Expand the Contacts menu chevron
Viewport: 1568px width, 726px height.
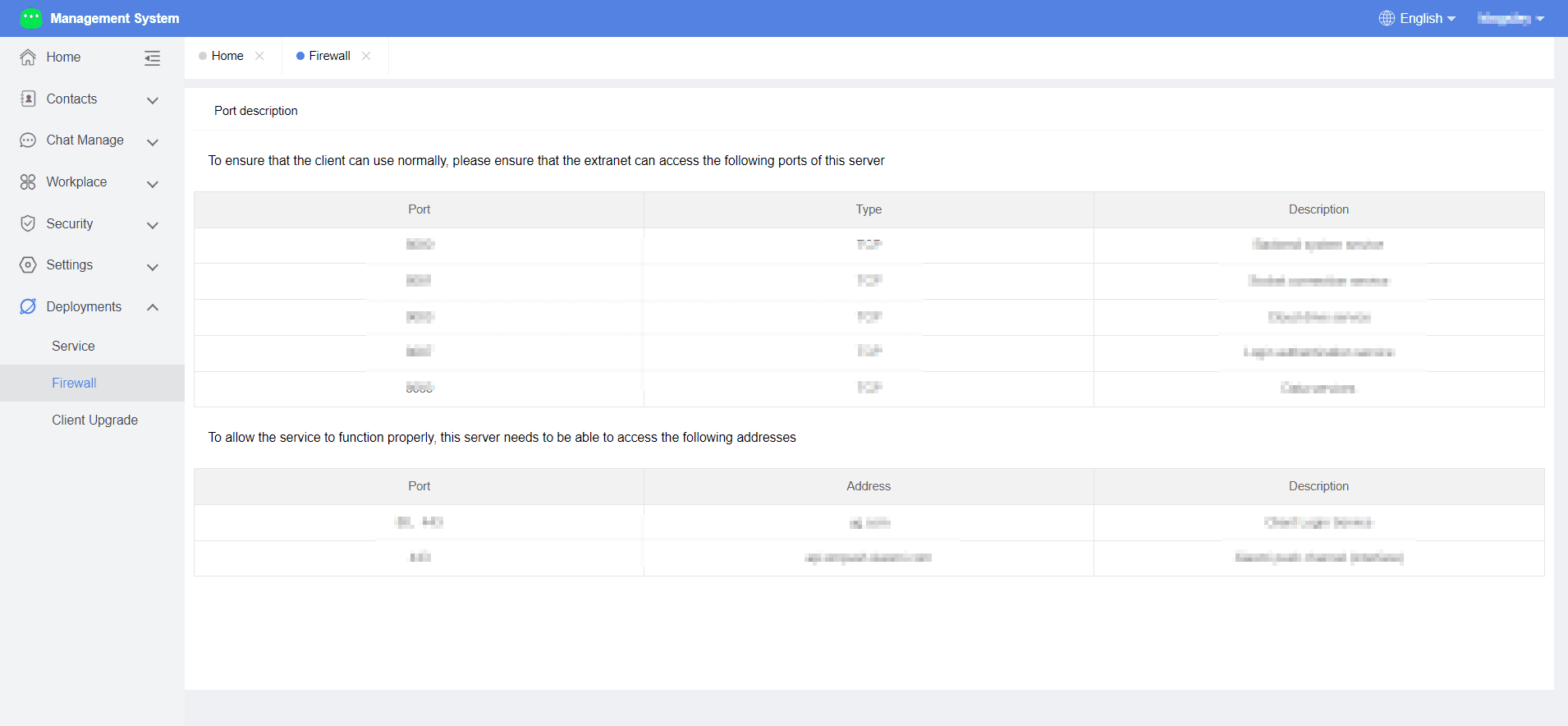pyautogui.click(x=152, y=100)
